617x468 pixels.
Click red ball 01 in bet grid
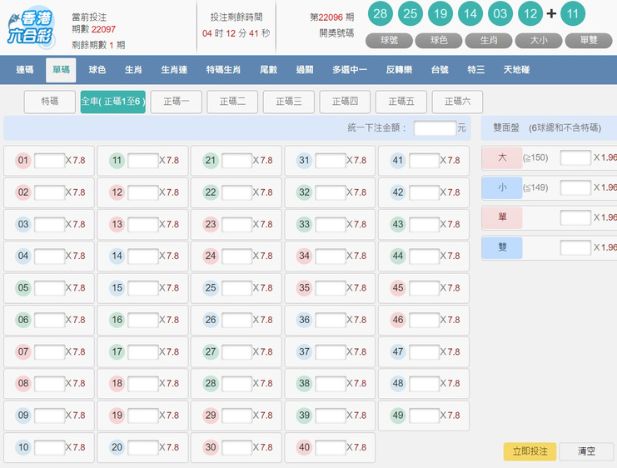[x=23, y=160]
